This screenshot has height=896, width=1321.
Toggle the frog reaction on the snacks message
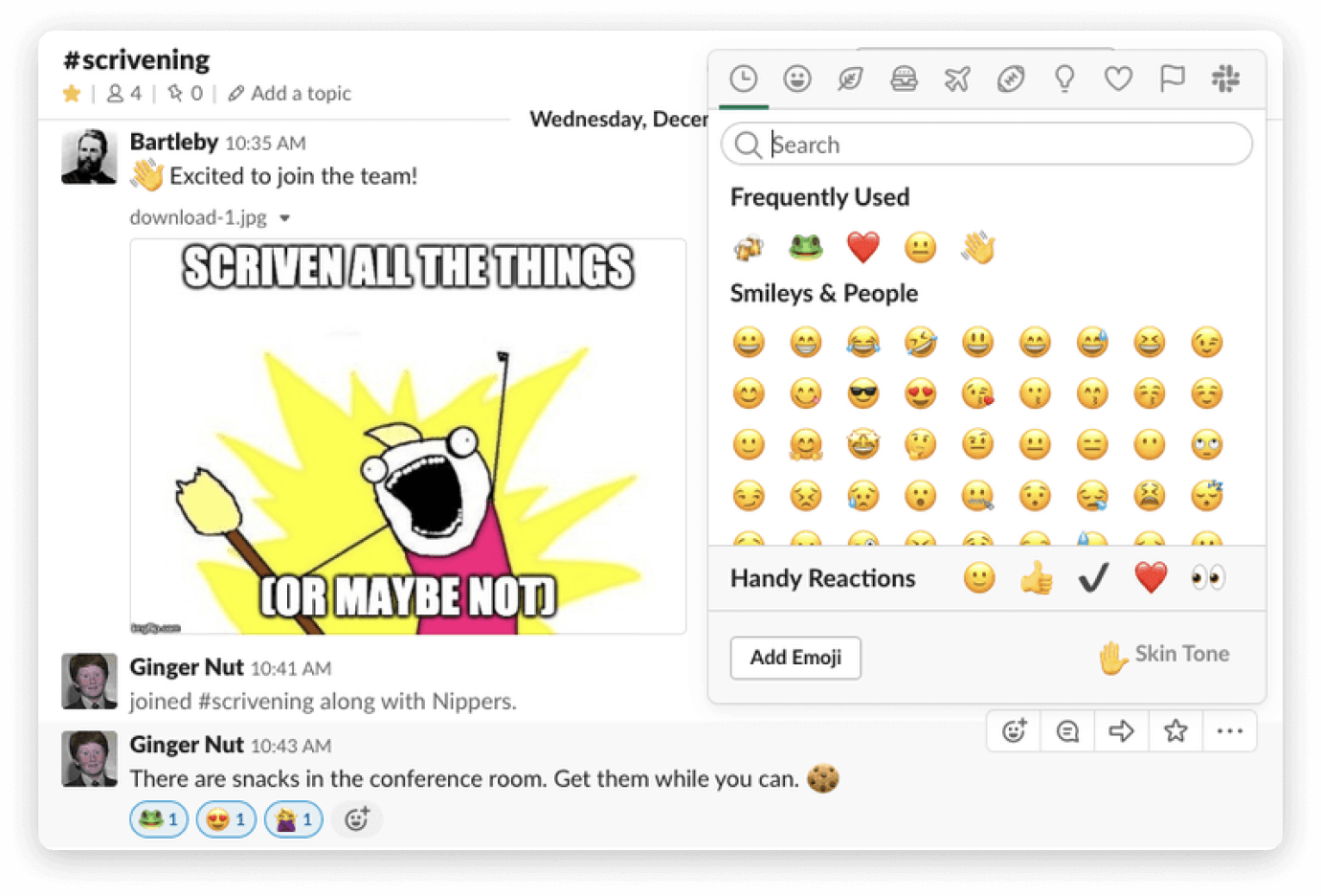[158, 818]
